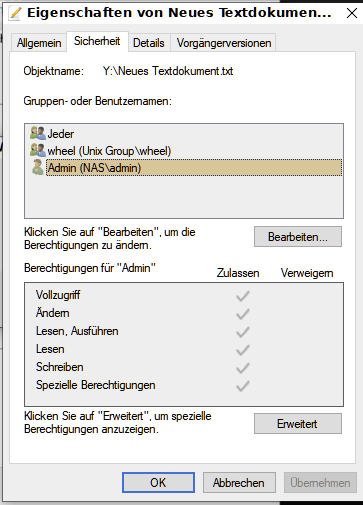The width and height of the screenshot is (363, 505).
Task: Open advanced permissions via Erweitert
Action: pyautogui.click(x=298, y=424)
